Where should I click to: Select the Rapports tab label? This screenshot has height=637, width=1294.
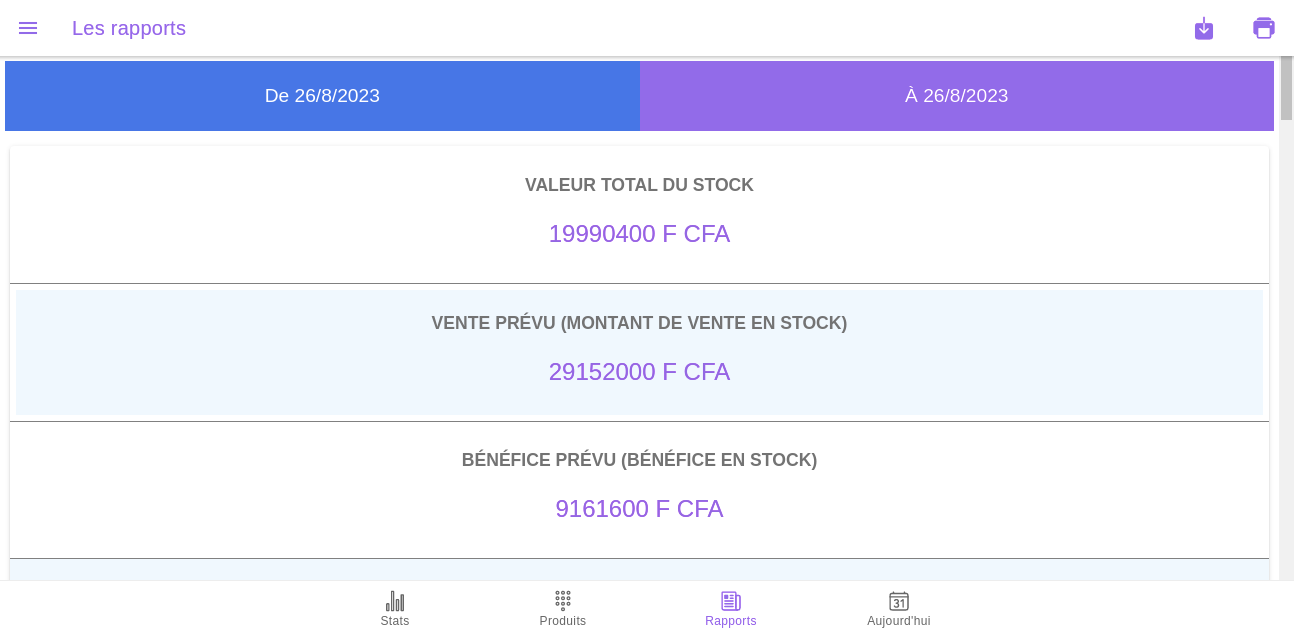click(x=730, y=621)
